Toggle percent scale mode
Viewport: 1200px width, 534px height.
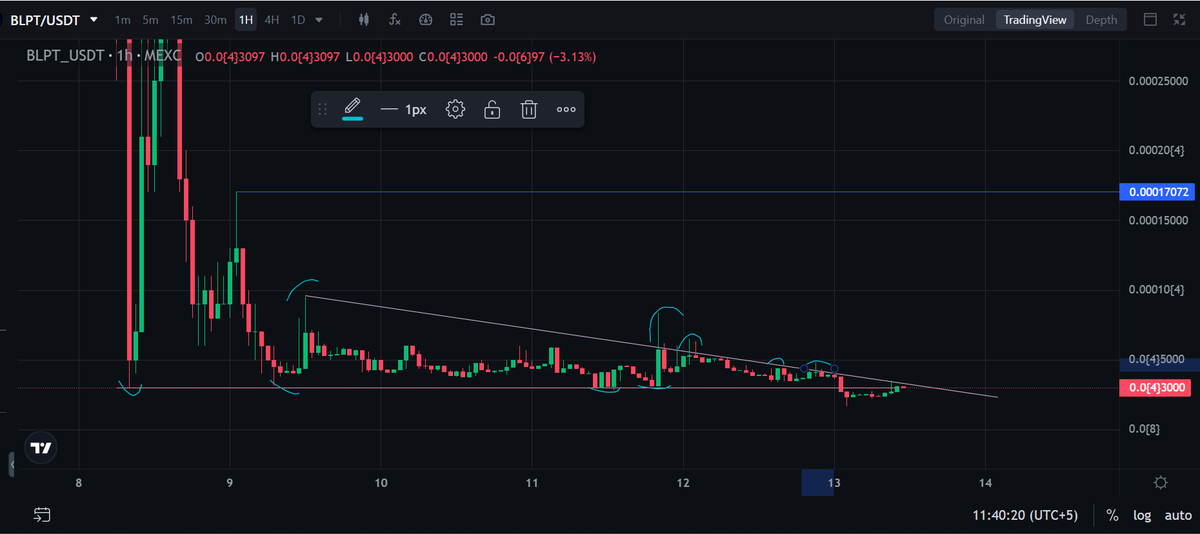click(x=1112, y=515)
